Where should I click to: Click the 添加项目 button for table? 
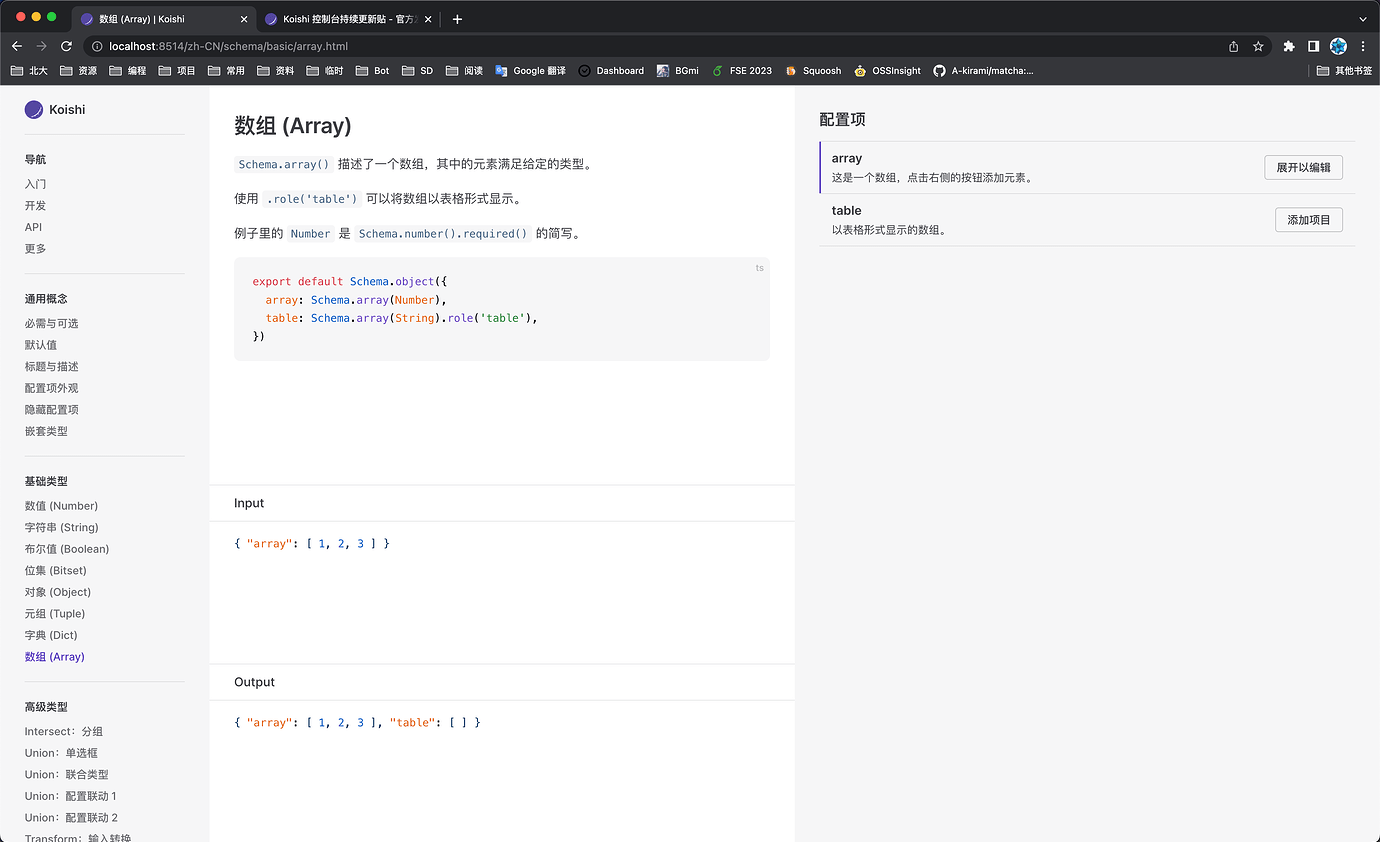(1308, 220)
